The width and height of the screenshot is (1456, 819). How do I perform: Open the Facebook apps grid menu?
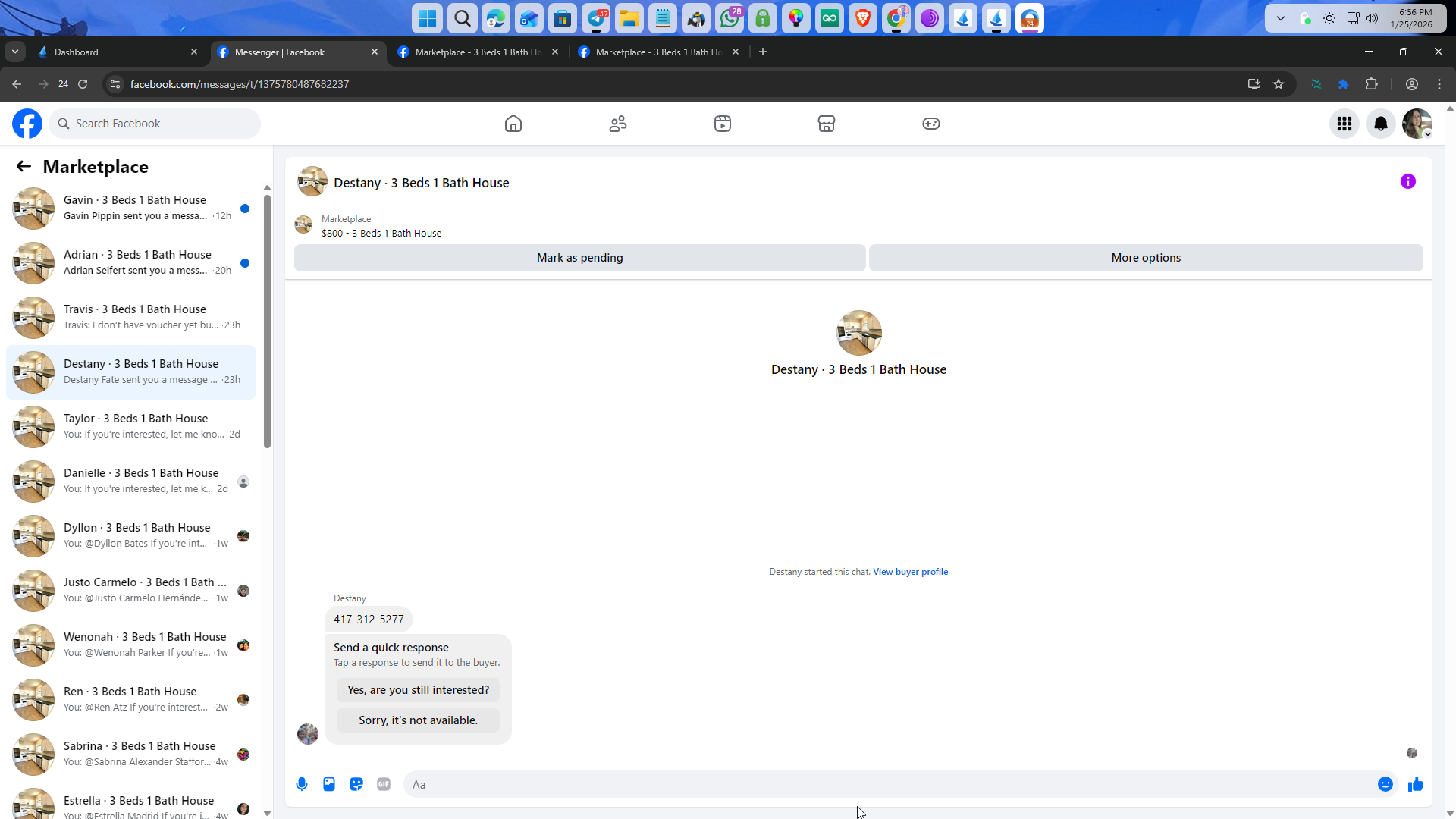click(x=1345, y=124)
